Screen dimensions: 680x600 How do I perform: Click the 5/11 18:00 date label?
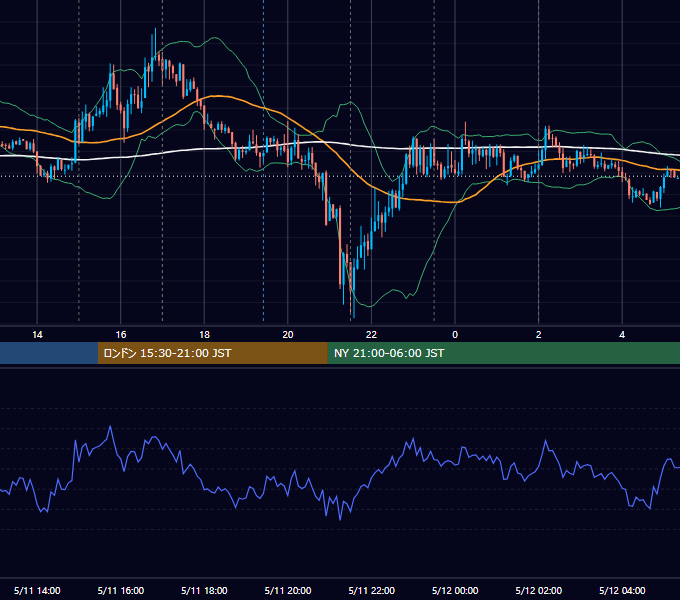[x=204, y=590]
